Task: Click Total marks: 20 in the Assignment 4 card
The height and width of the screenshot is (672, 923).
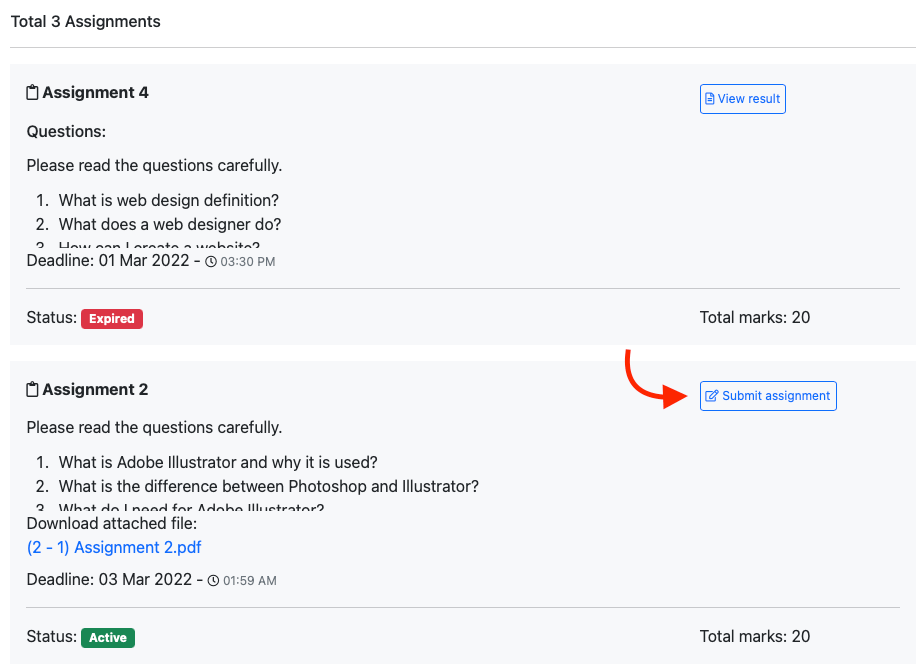Action: pos(755,318)
